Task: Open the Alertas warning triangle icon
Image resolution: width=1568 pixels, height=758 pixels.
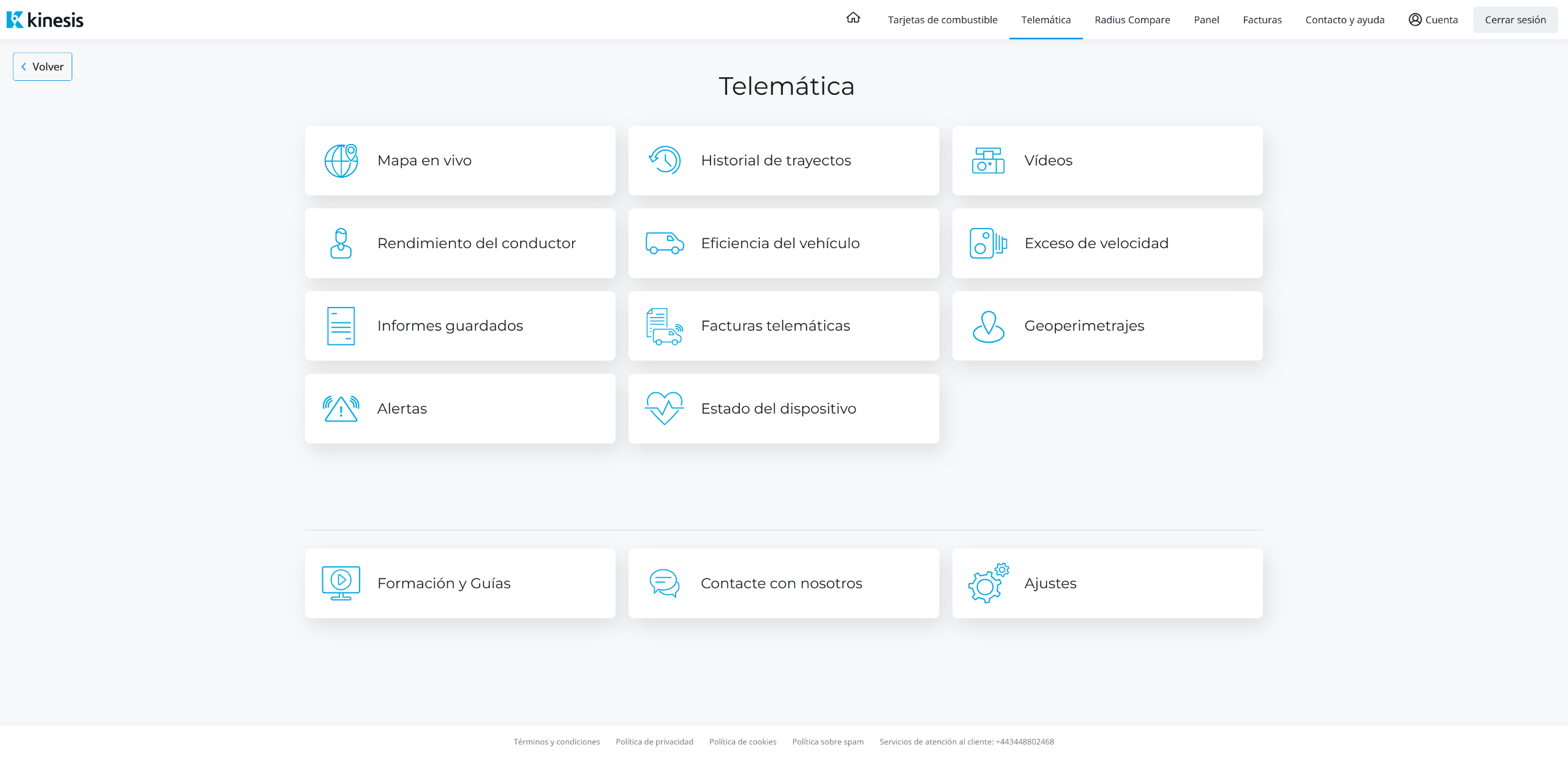Action: [x=341, y=409]
